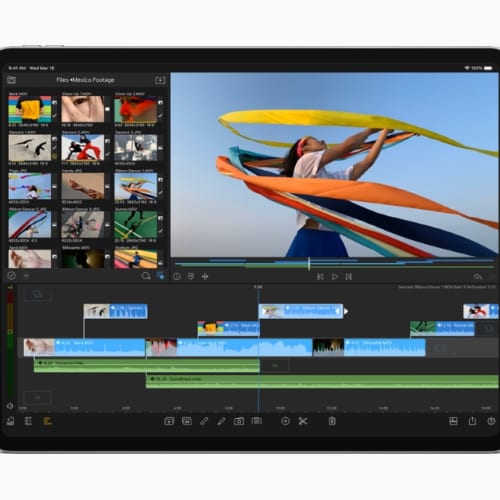Click the Wi-Fi icon in iPad status bar

[467, 68]
